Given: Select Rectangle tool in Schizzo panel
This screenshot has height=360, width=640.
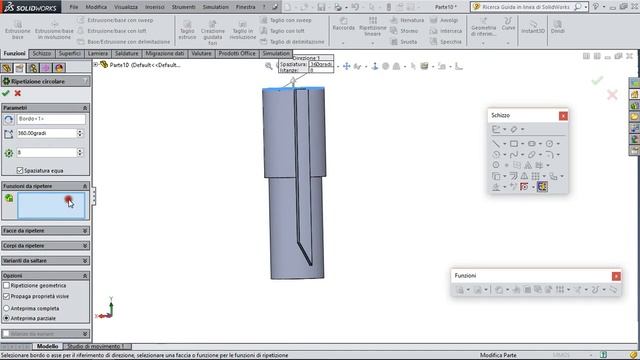Looking at the screenshot, I should coord(514,144).
